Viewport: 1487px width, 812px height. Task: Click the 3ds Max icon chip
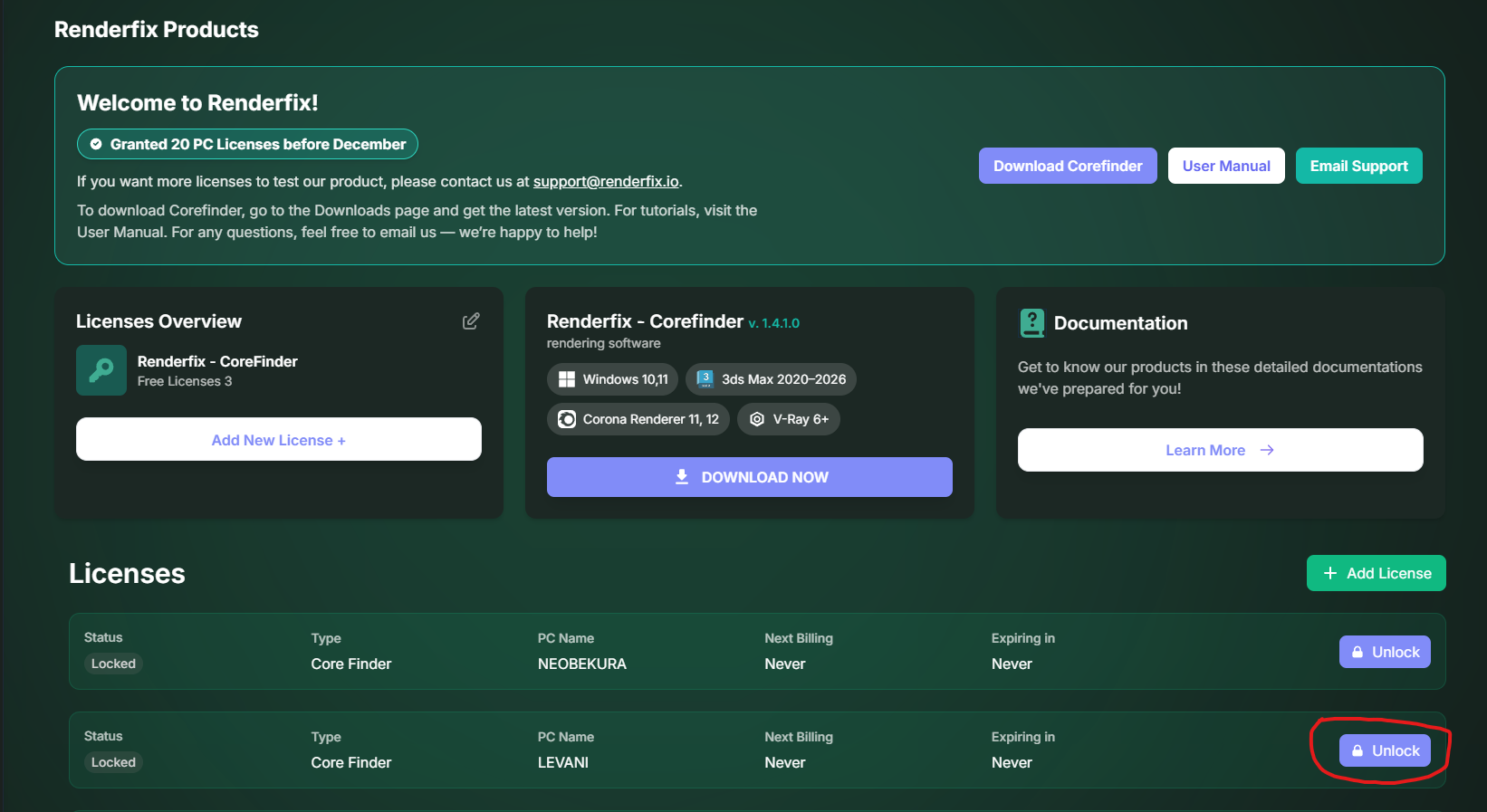coord(705,379)
